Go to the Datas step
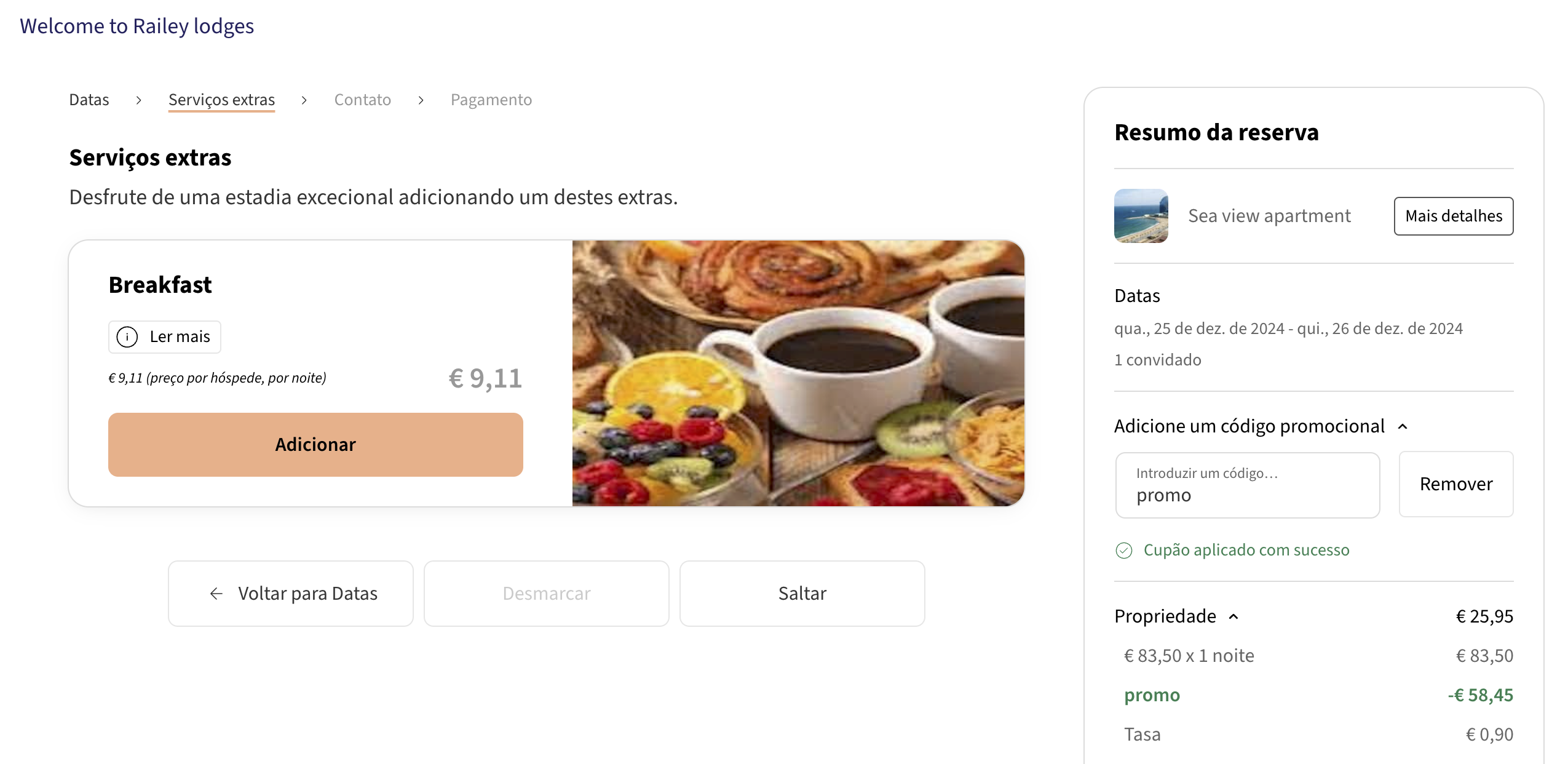 [89, 100]
